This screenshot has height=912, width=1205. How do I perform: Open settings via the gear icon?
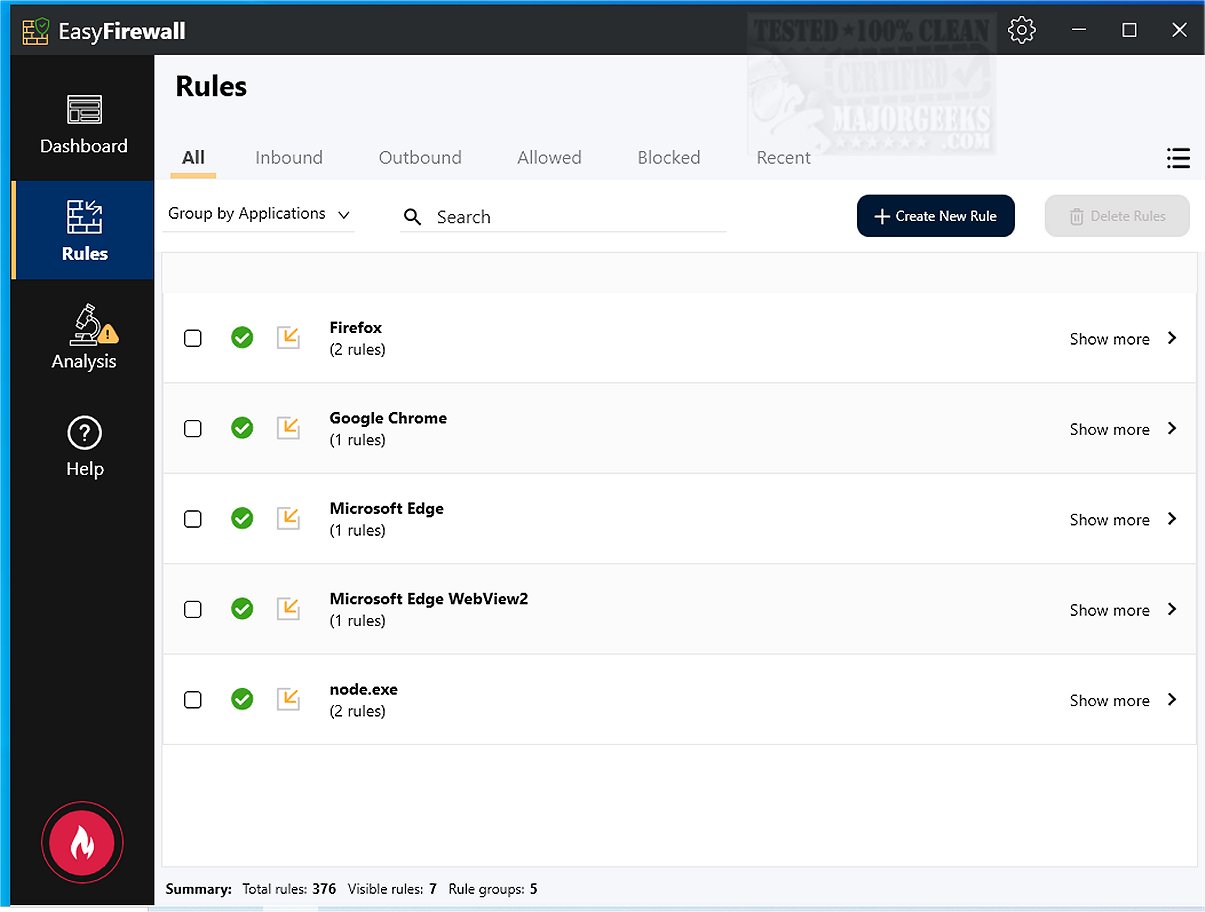[x=1022, y=30]
